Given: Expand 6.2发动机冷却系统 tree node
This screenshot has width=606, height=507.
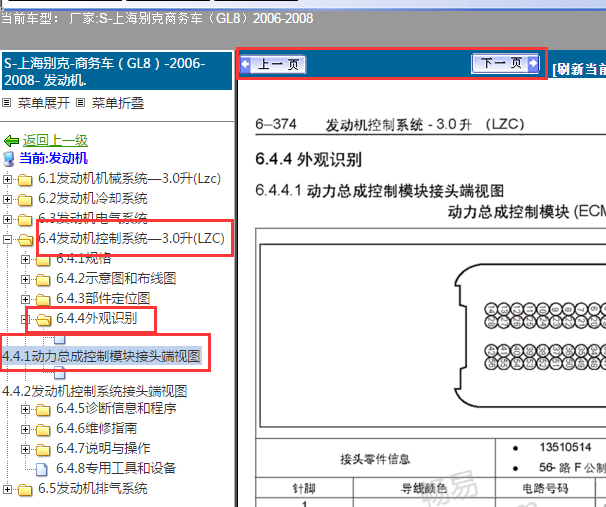Looking at the screenshot, I should [7, 199].
